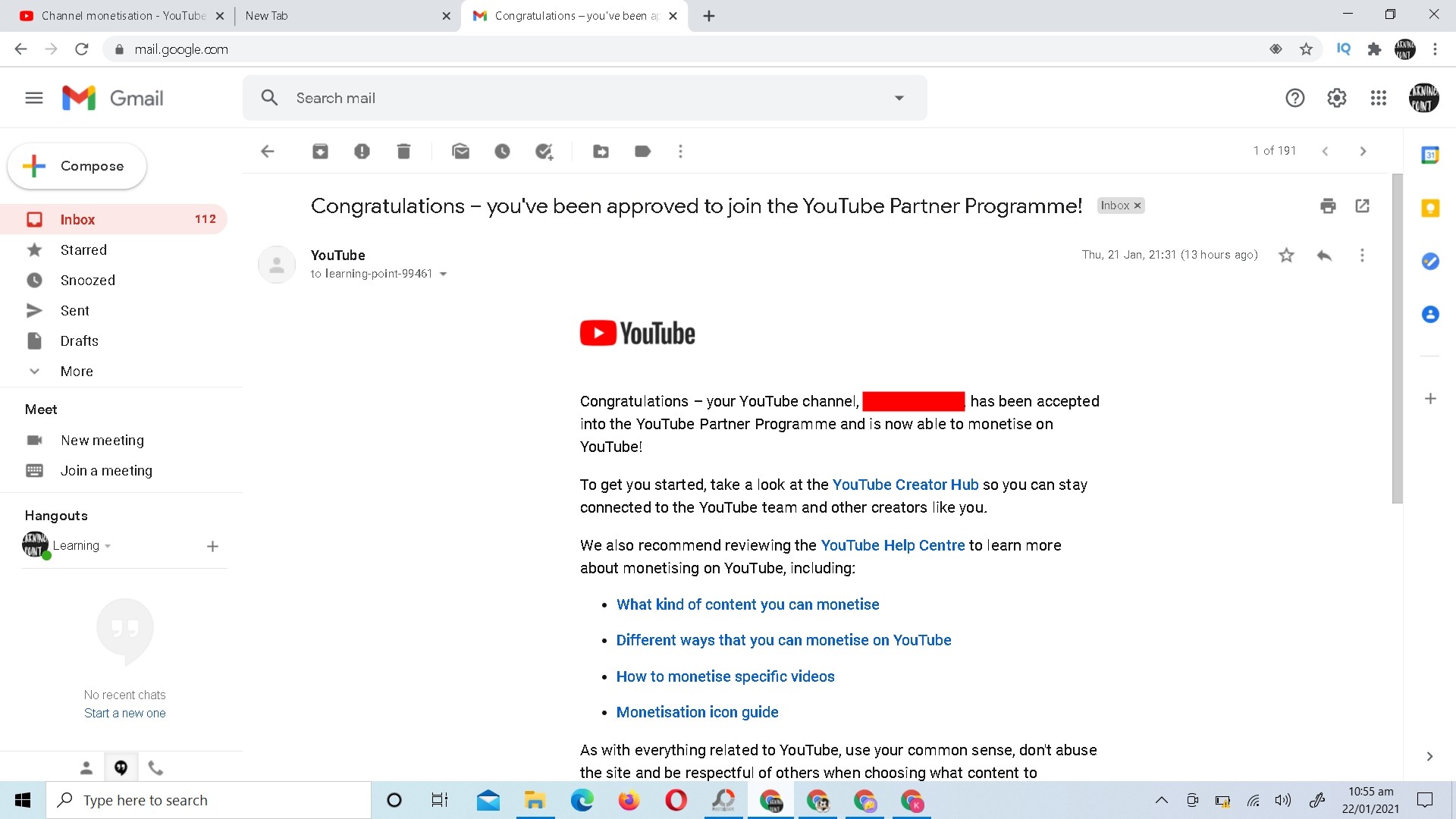Open Keep side panel
The height and width of the screenshot is (819, 1456).
[x=1430, y=208]
